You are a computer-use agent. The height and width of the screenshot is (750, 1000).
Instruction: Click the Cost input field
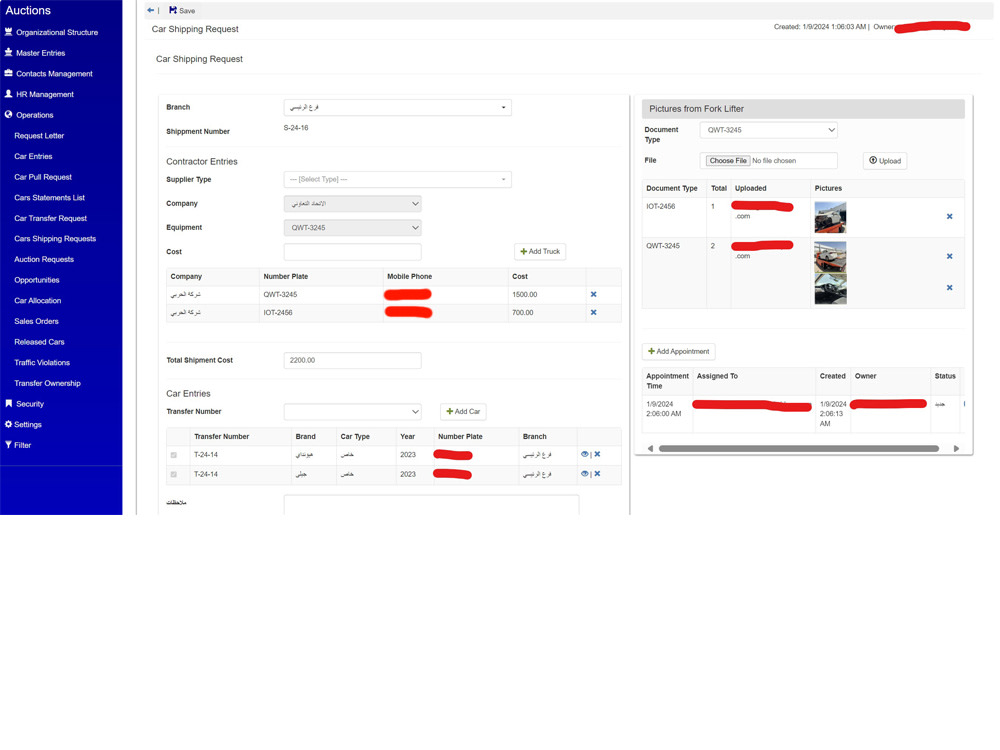[x=352, y=252]
